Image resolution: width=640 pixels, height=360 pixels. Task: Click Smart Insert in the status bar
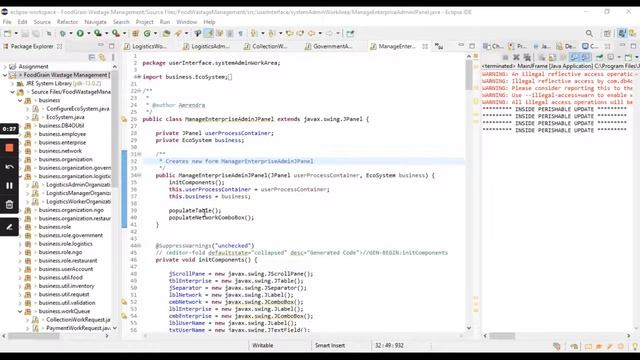(330, 345)
